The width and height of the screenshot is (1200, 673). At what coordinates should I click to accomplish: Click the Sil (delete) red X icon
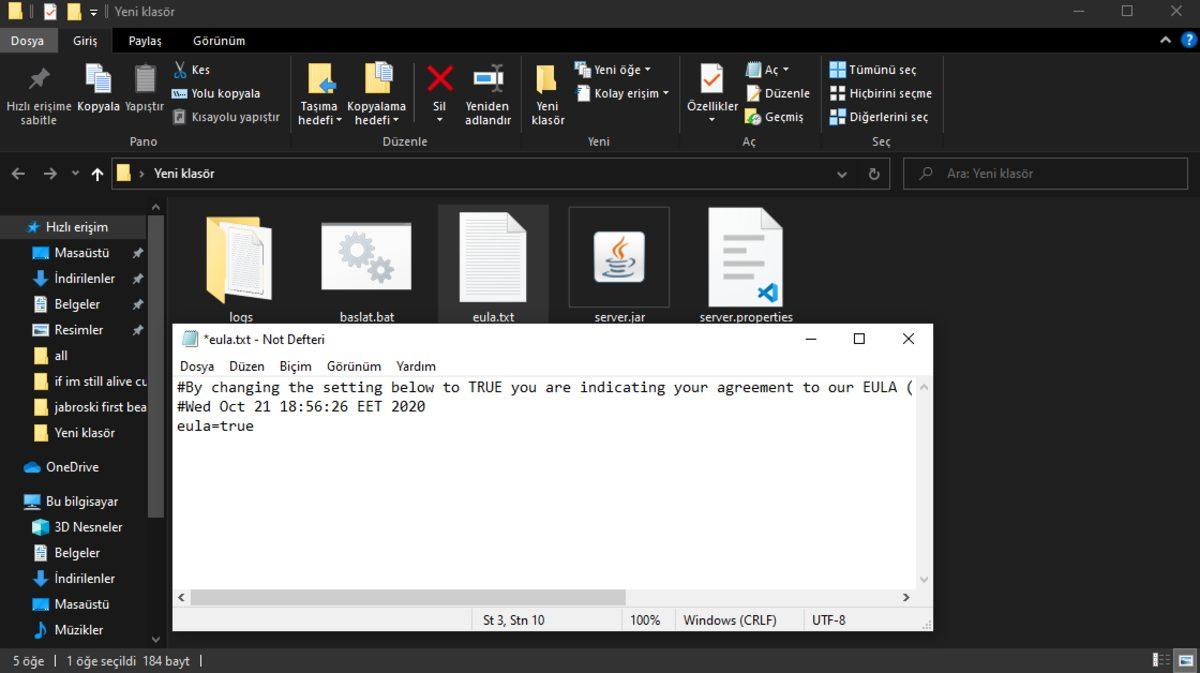[x=439, y=80]
